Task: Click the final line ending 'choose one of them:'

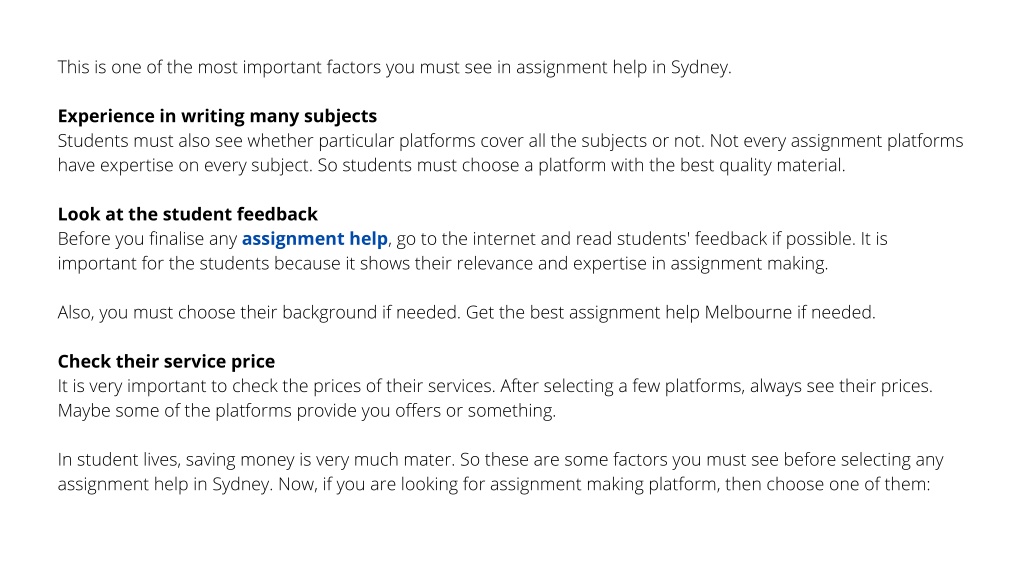Action: [x=494, y=484]
